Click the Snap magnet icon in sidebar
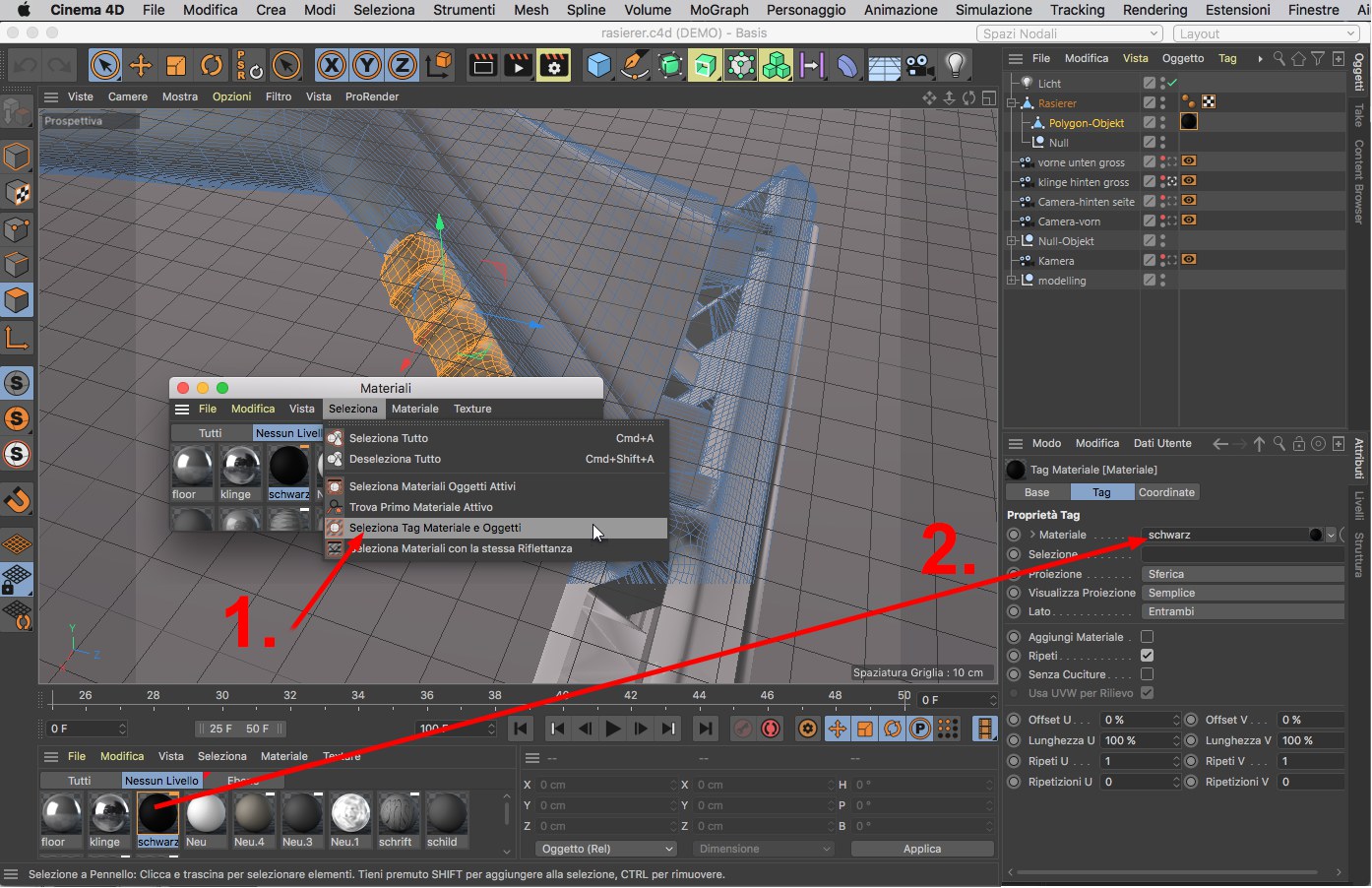1372x888 pixels. point(17,500)
